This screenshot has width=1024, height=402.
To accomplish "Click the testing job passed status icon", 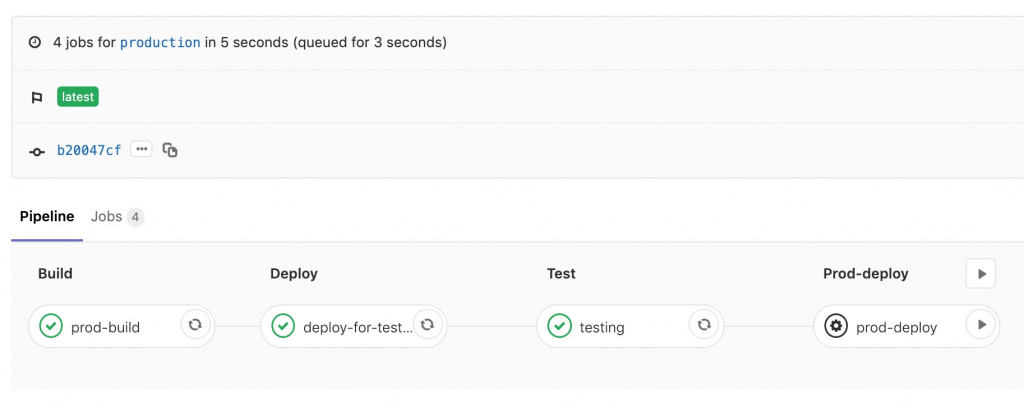I will tap(559, 326).
